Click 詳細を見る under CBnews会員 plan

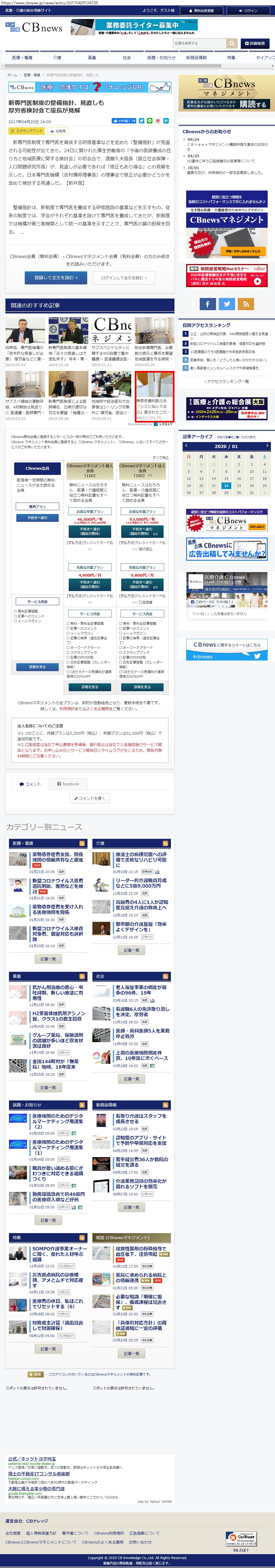[37, 667]
